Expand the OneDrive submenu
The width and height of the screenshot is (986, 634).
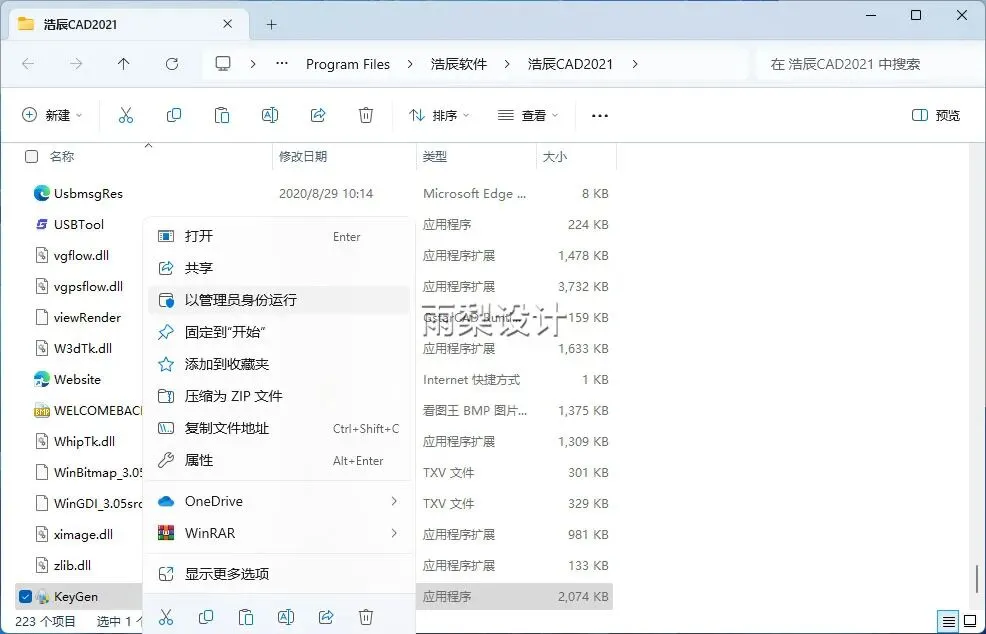[x=394, y=501]
